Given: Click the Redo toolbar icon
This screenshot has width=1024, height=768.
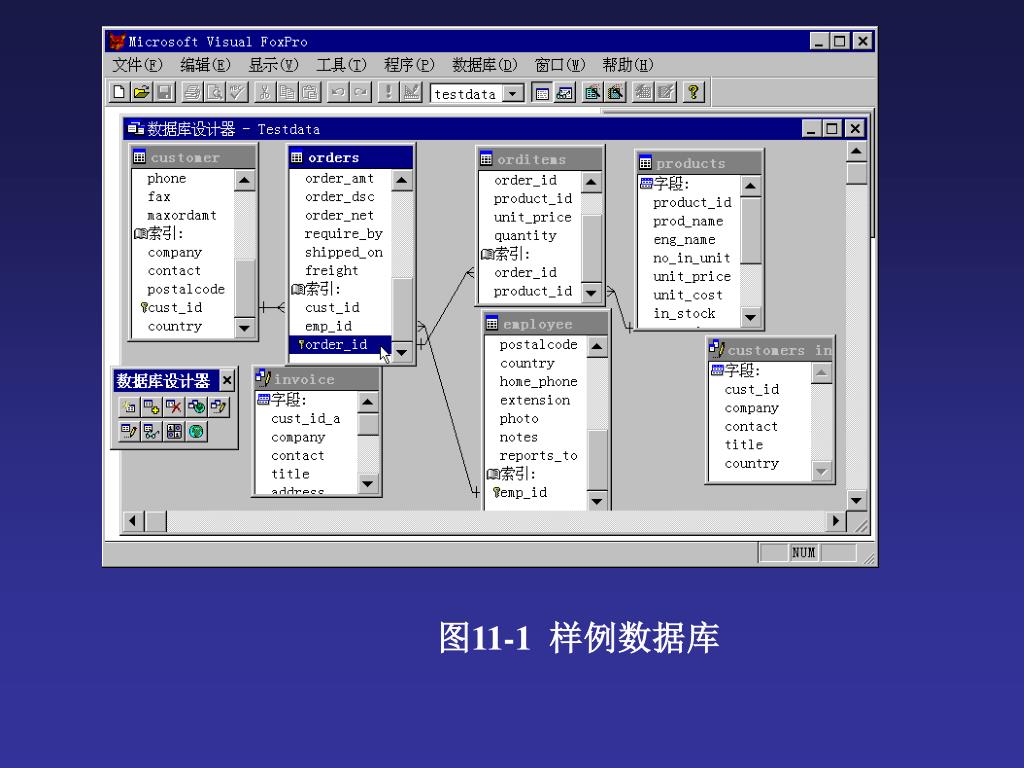Looking at the screenshot, I should [x=360, y=92].
